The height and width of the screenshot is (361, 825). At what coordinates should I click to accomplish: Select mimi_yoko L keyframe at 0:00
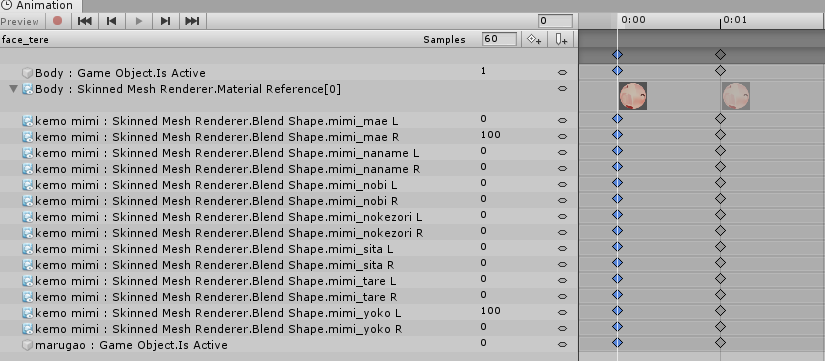tap(617, 310)
